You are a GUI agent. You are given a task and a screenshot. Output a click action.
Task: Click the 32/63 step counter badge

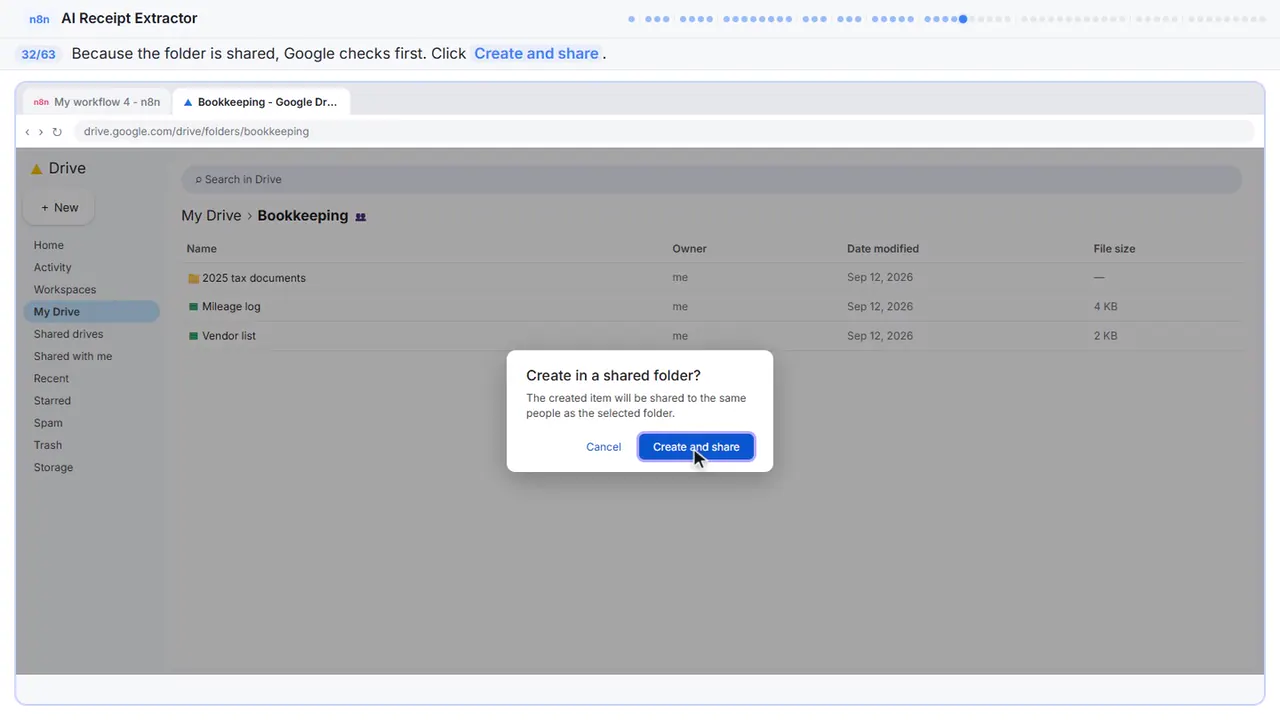pyautogui.click(x=38, y=54)
